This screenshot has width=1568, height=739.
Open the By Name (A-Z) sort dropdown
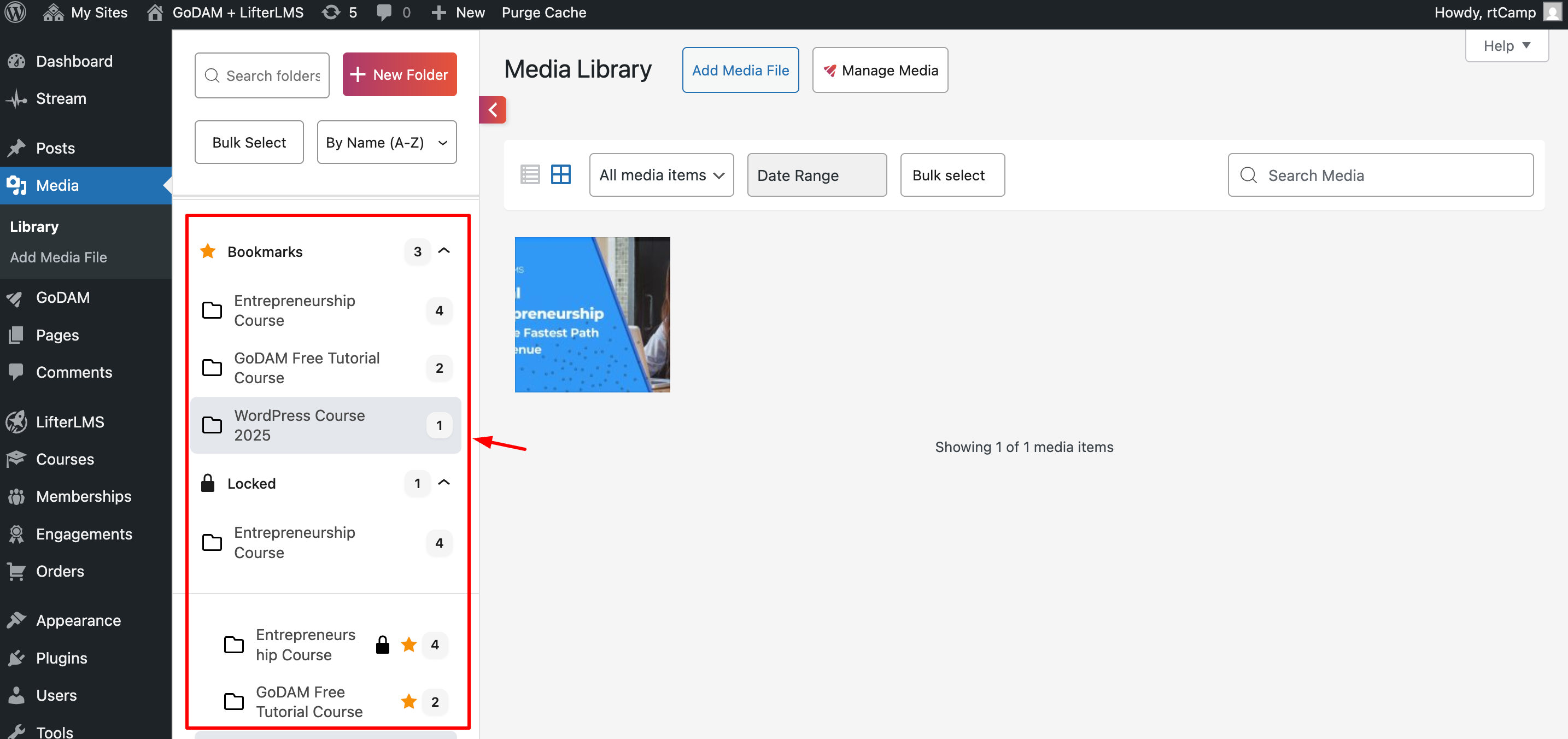[387, 143]
